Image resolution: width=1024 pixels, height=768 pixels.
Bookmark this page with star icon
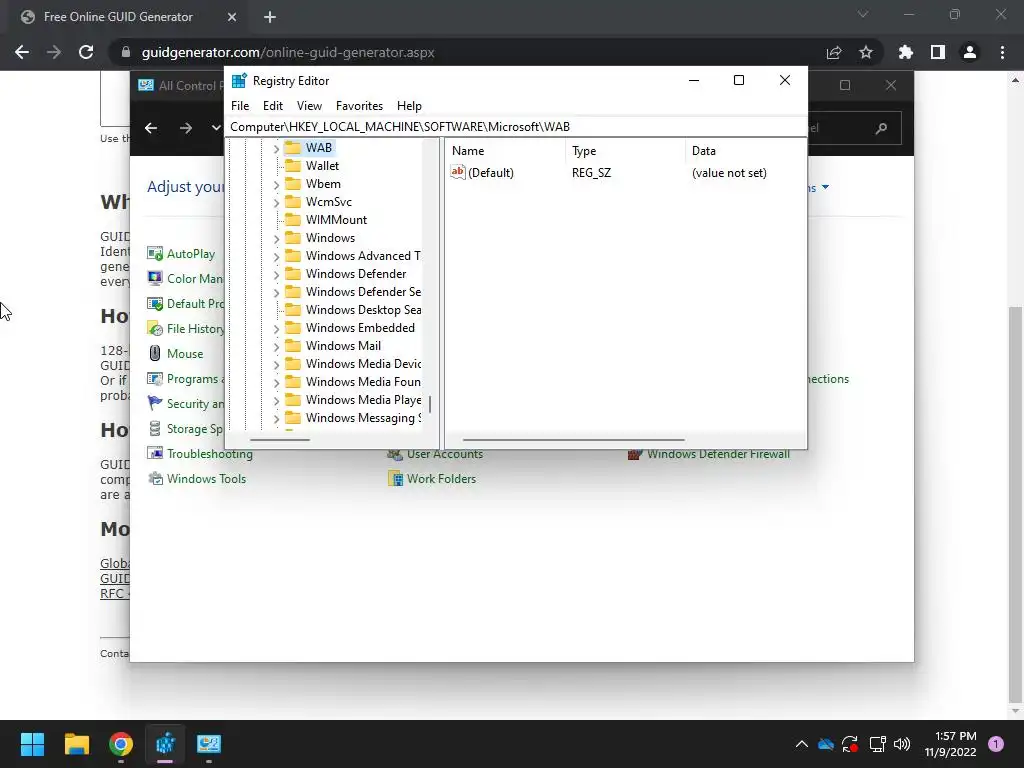coord(866,52)
